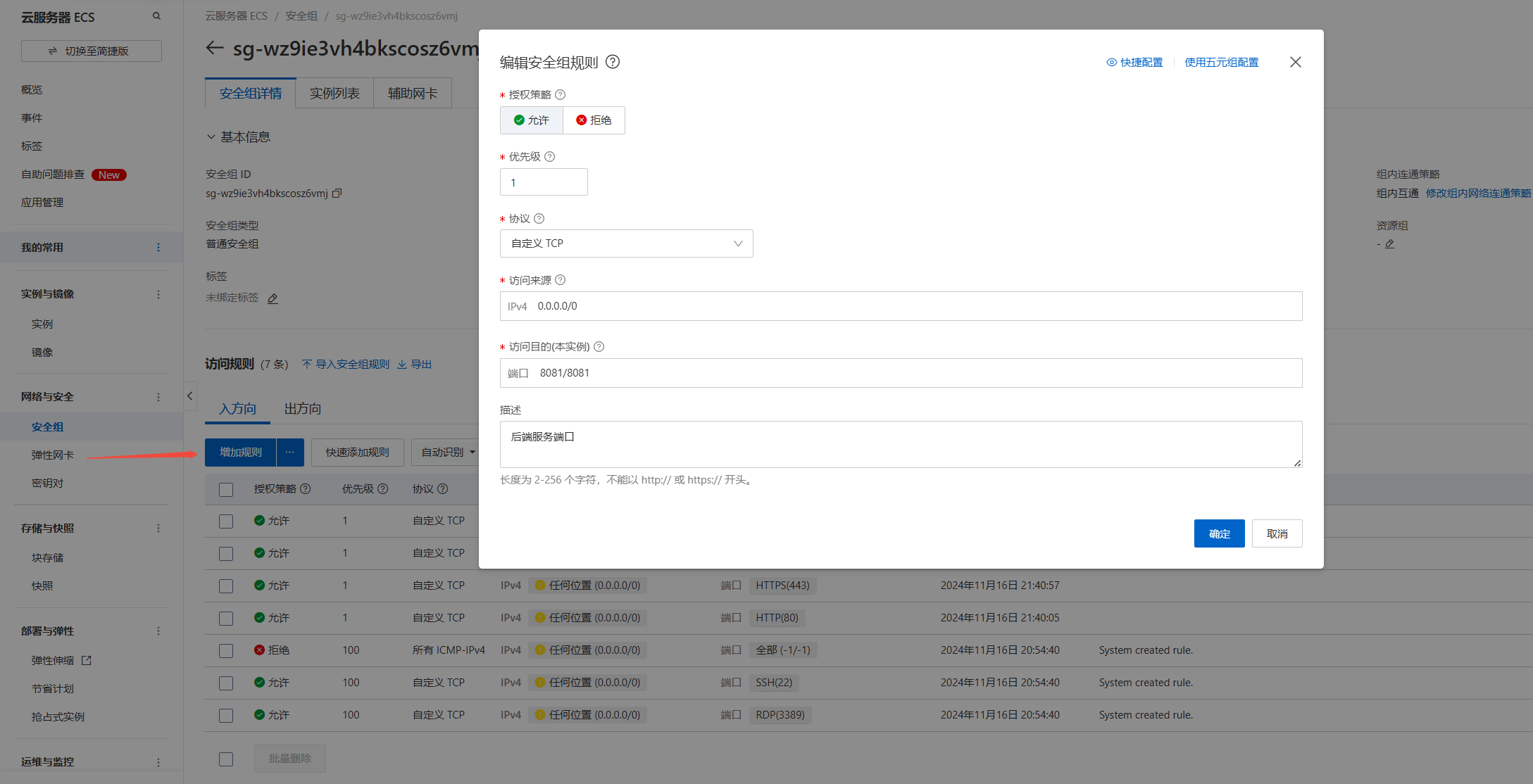
Task: Check the box for the 拒绝 ICMP-IPv4 rule row
Action: pos(226,650)
